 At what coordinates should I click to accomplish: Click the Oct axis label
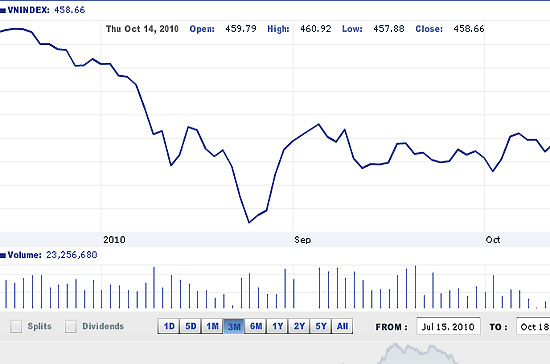pyautogui.click(x=493, y=240)
